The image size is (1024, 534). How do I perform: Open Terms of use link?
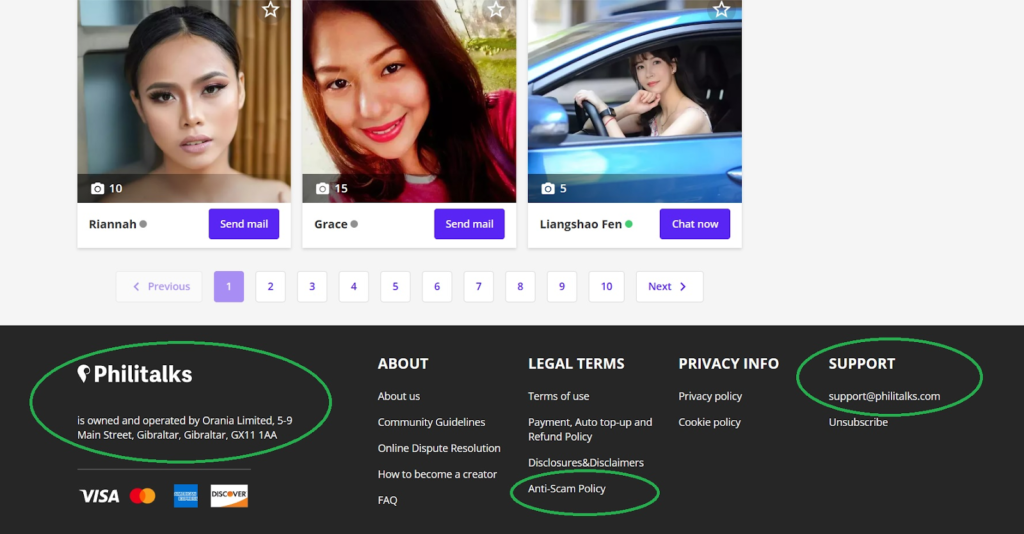[x=558, y=396]
